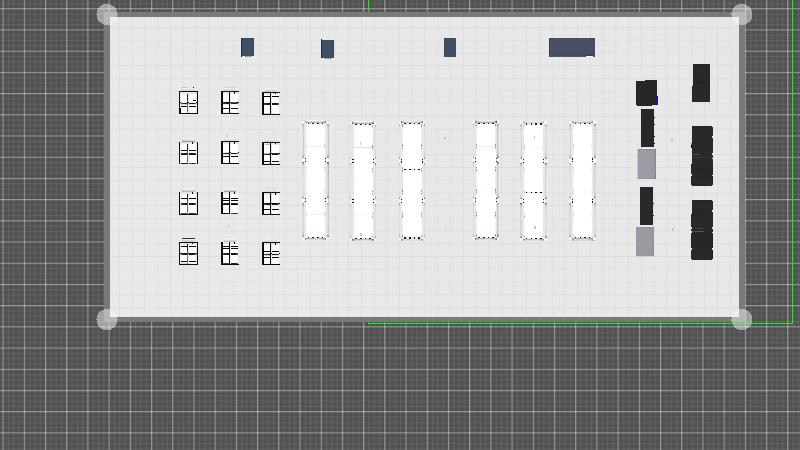Click the third white table from left
This screenshot has width=800, height=450.
pos(412,180)
